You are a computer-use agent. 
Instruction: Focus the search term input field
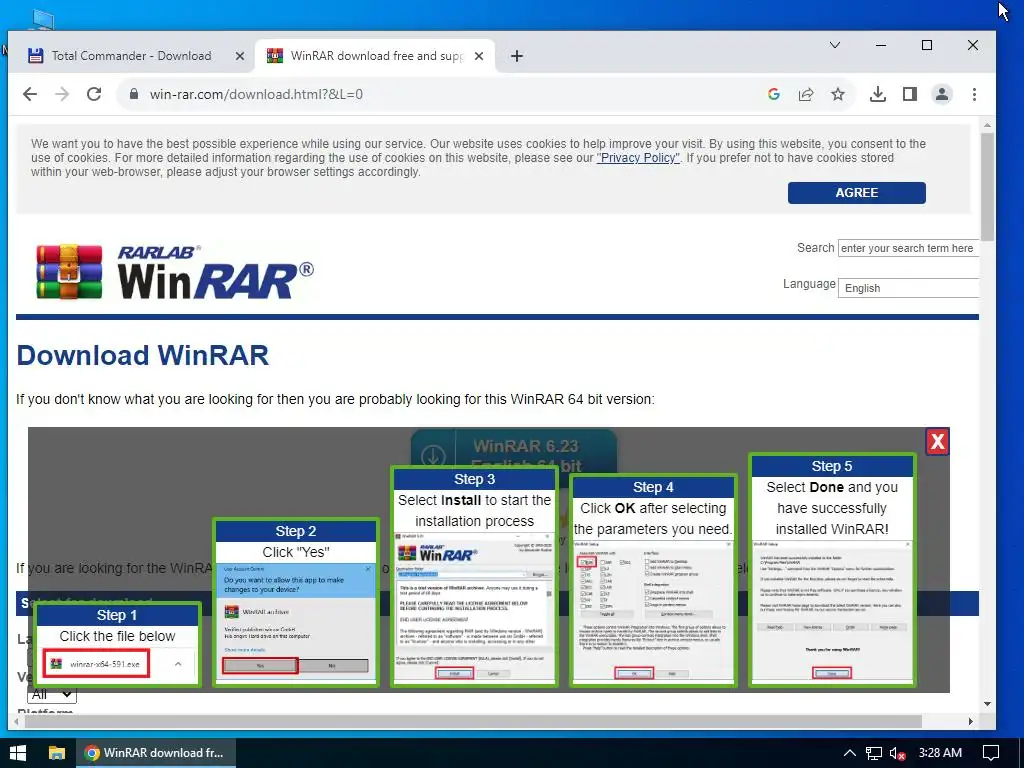pyautogui.click(x=908, y=248)
